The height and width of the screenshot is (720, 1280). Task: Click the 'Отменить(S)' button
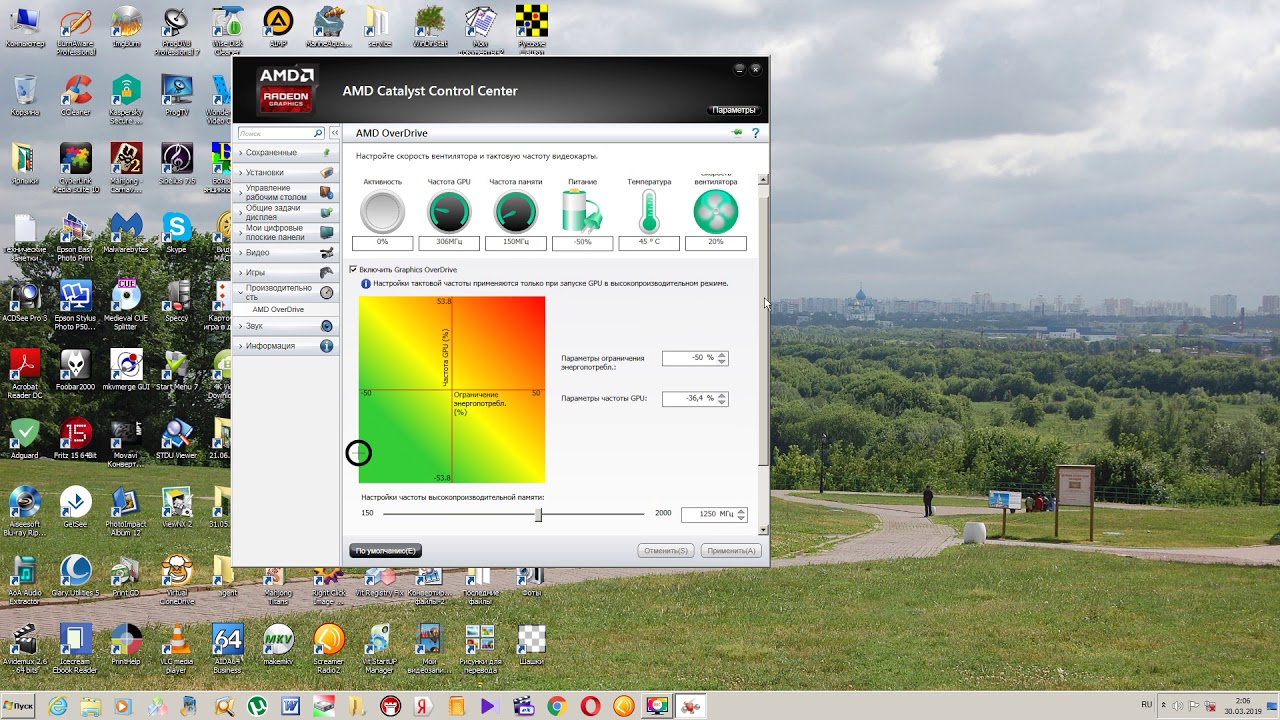pos(666,551)
